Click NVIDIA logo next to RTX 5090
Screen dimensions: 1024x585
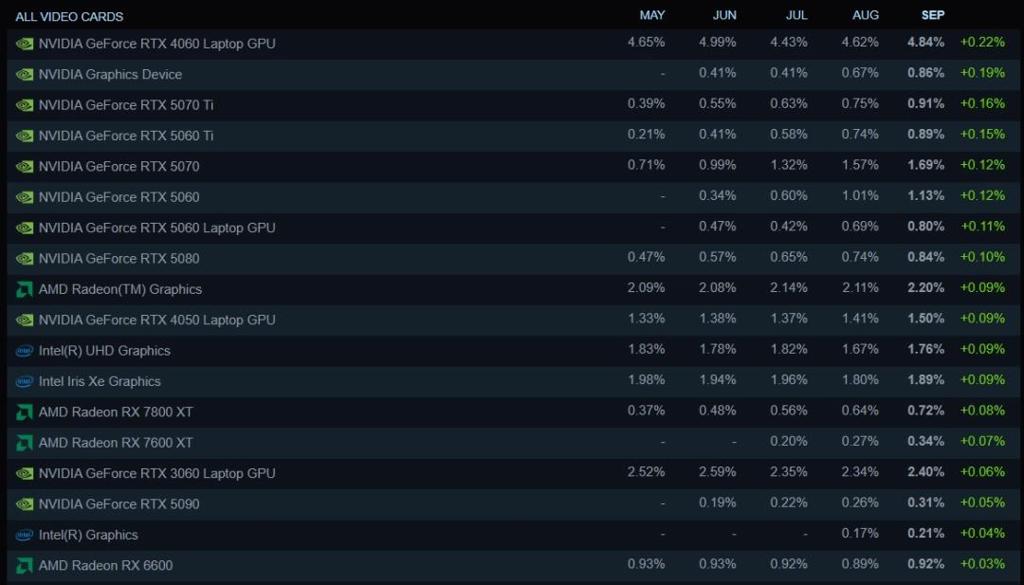[x=25, y=504]
